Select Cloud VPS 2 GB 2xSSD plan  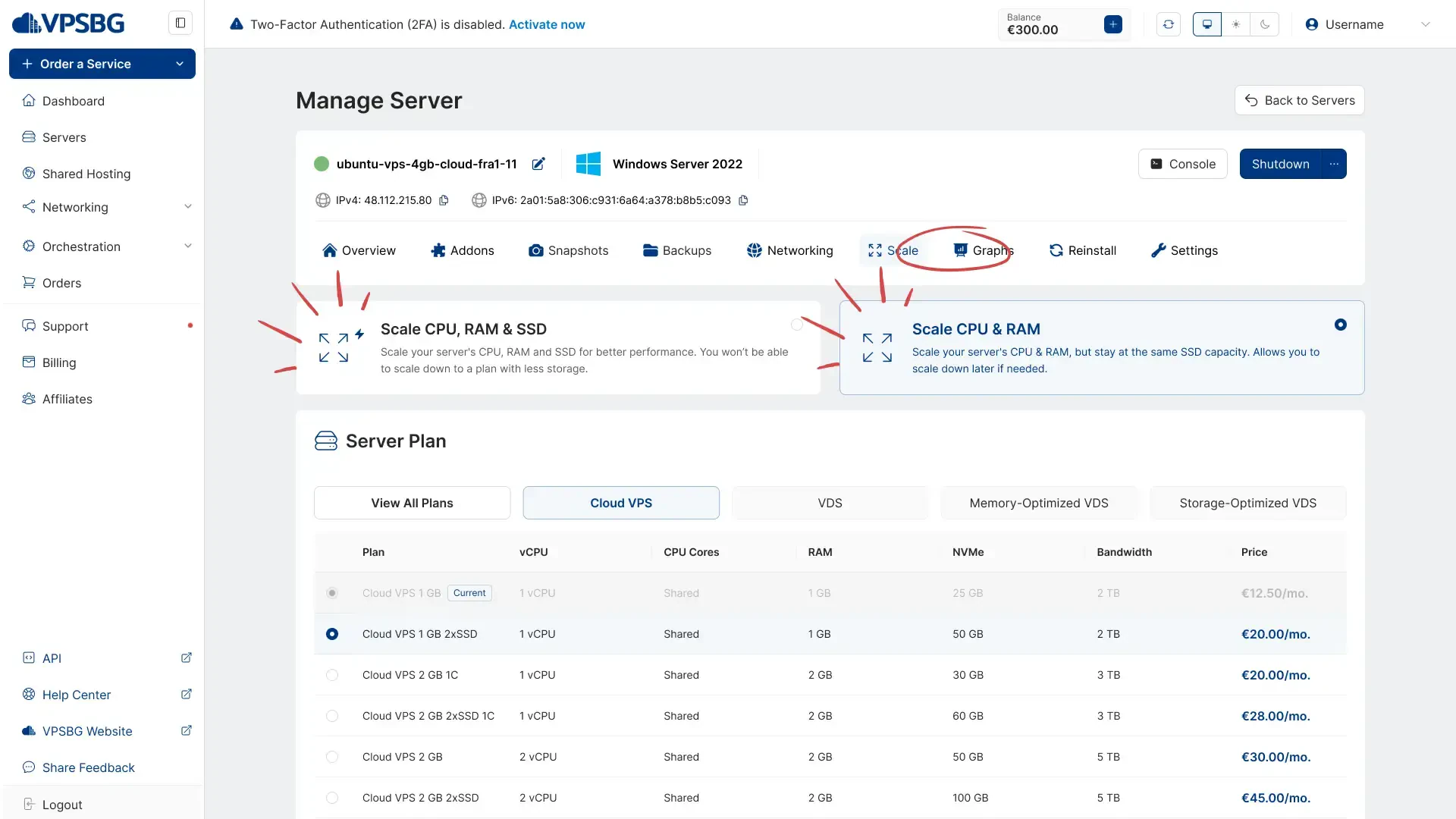(x=332, y=798)
